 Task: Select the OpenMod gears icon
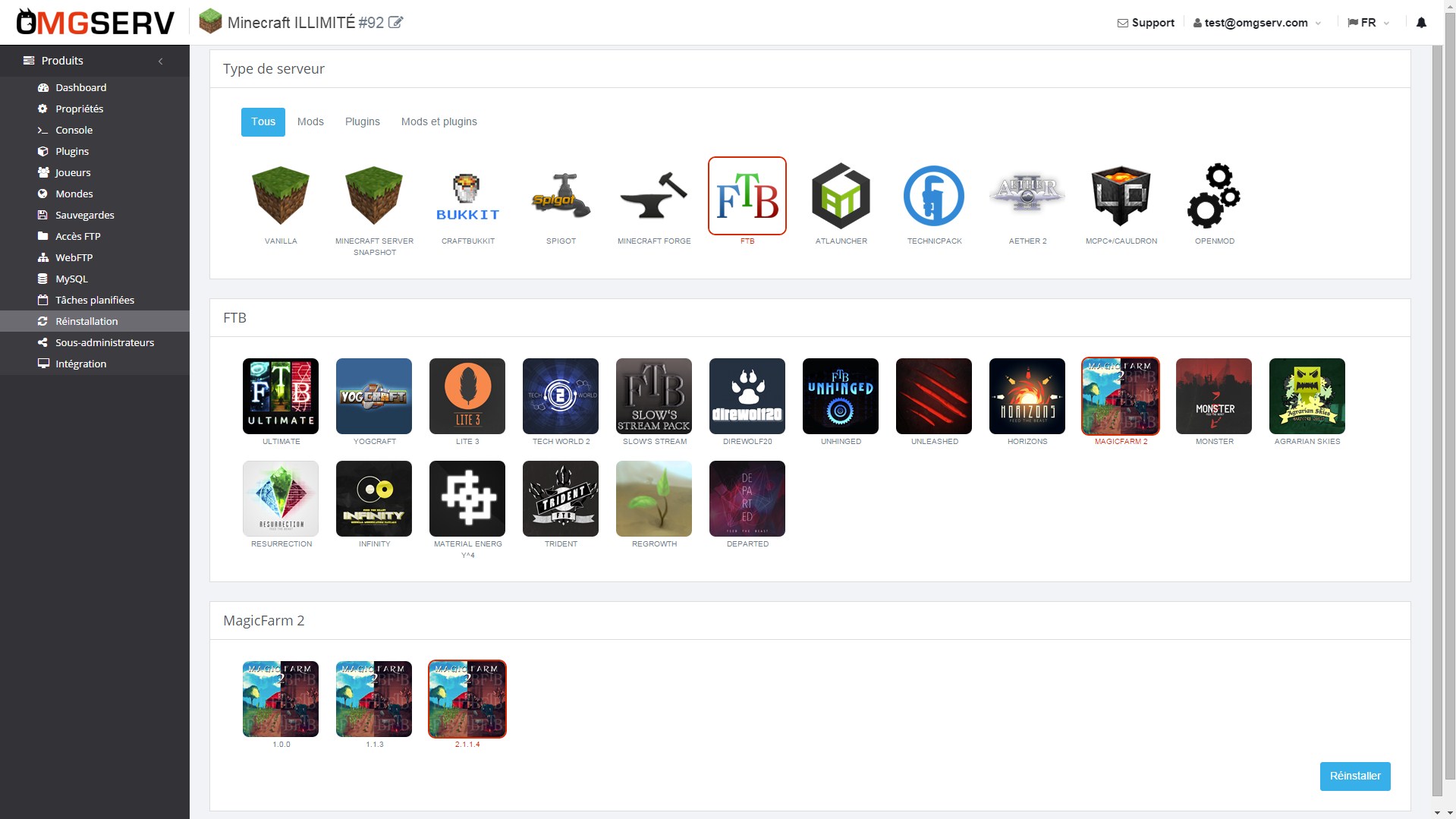(1214, 196)
